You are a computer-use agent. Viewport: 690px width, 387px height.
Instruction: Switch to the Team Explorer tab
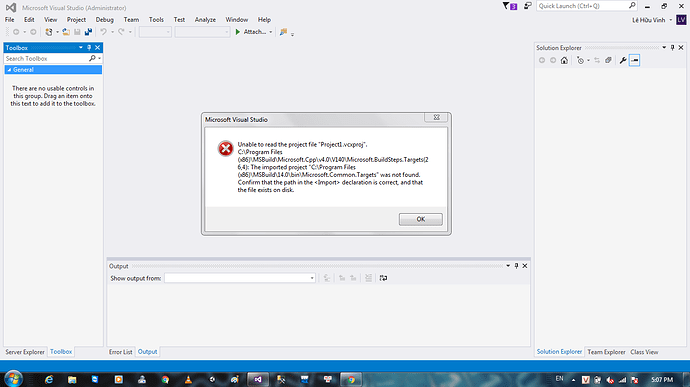pyautogui.click(x=606, y=352)
